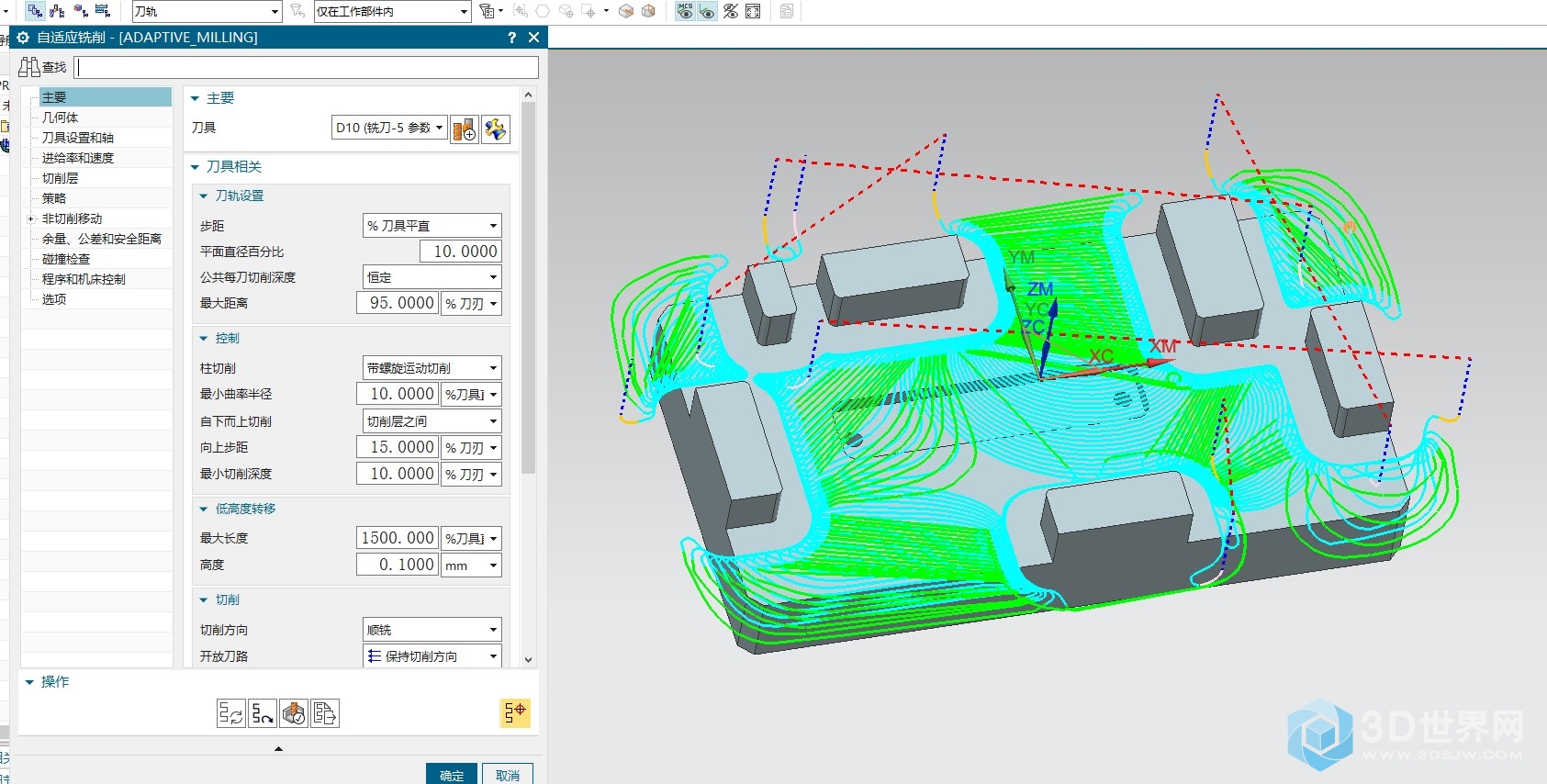
Task: Open the 步距 dropdown showing 刀具平直
Action: (432, 226)
